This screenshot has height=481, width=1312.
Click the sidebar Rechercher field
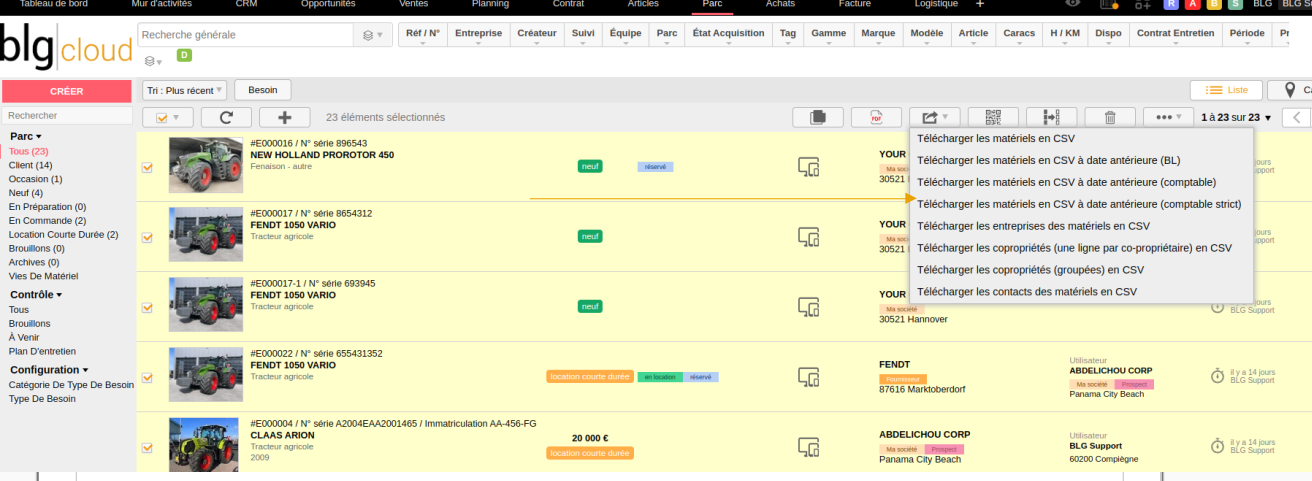67,116
